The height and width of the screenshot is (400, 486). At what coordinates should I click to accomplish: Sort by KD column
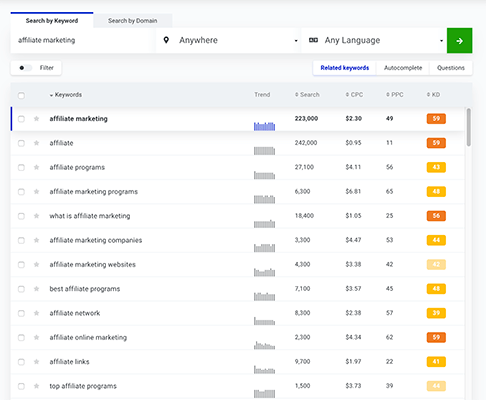pyautogui.click(x=433, y=95)
